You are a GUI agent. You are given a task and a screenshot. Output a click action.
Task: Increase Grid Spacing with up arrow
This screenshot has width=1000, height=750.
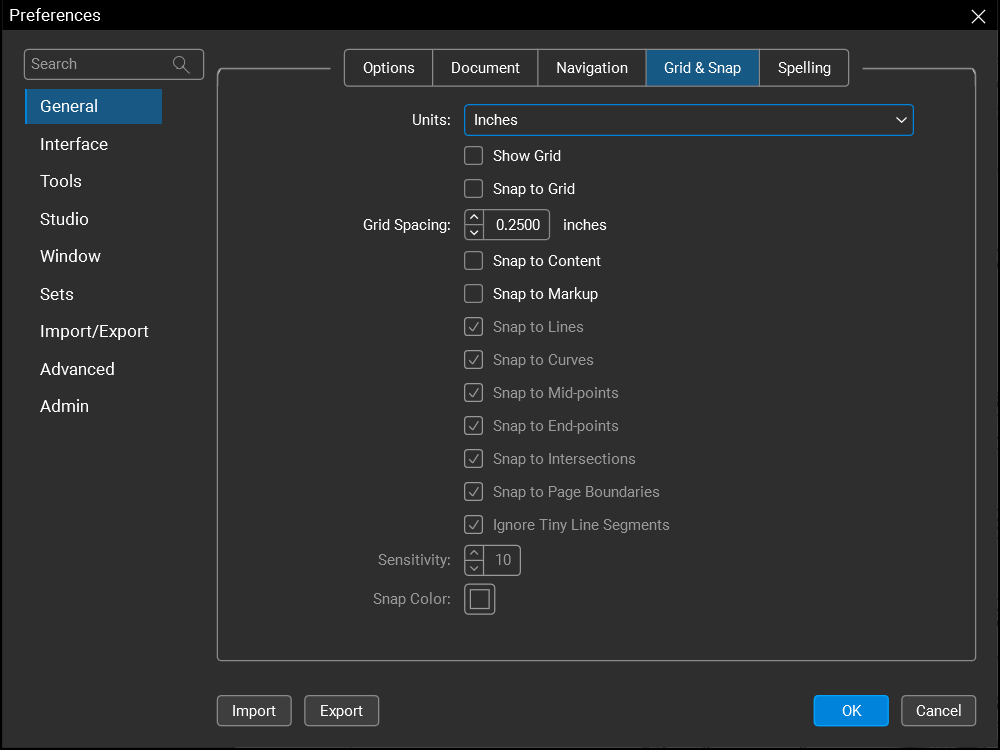click(474, 218)
